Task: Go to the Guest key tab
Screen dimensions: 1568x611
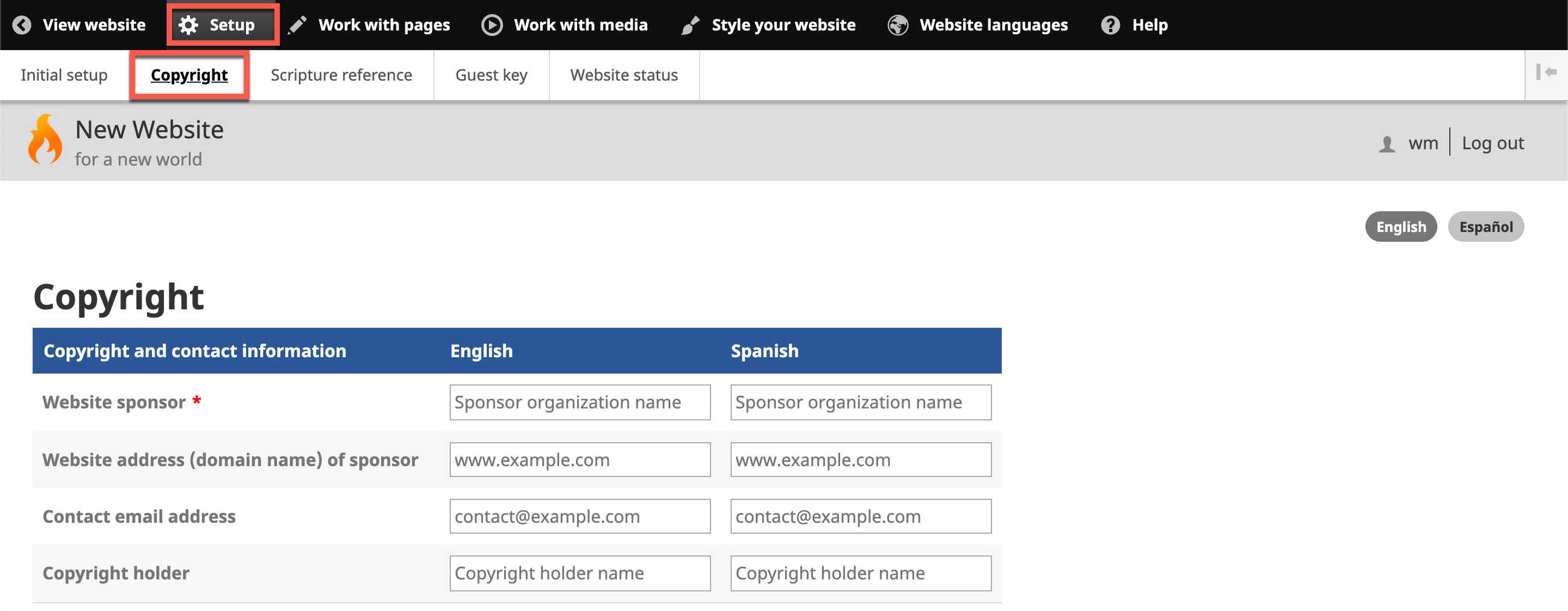Action: [491, 75]
